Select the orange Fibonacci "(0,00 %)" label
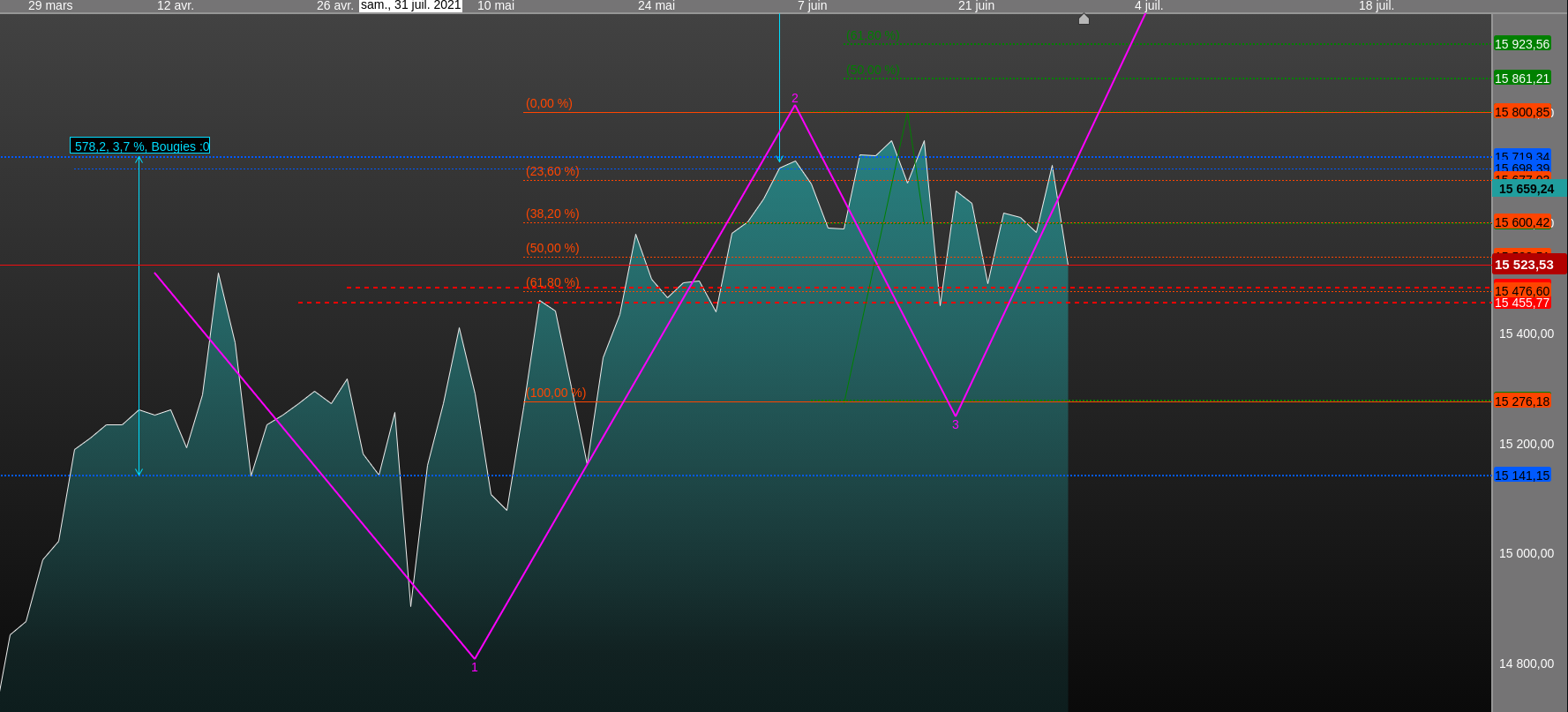The image size is (1568, 712). coord(549,103)
